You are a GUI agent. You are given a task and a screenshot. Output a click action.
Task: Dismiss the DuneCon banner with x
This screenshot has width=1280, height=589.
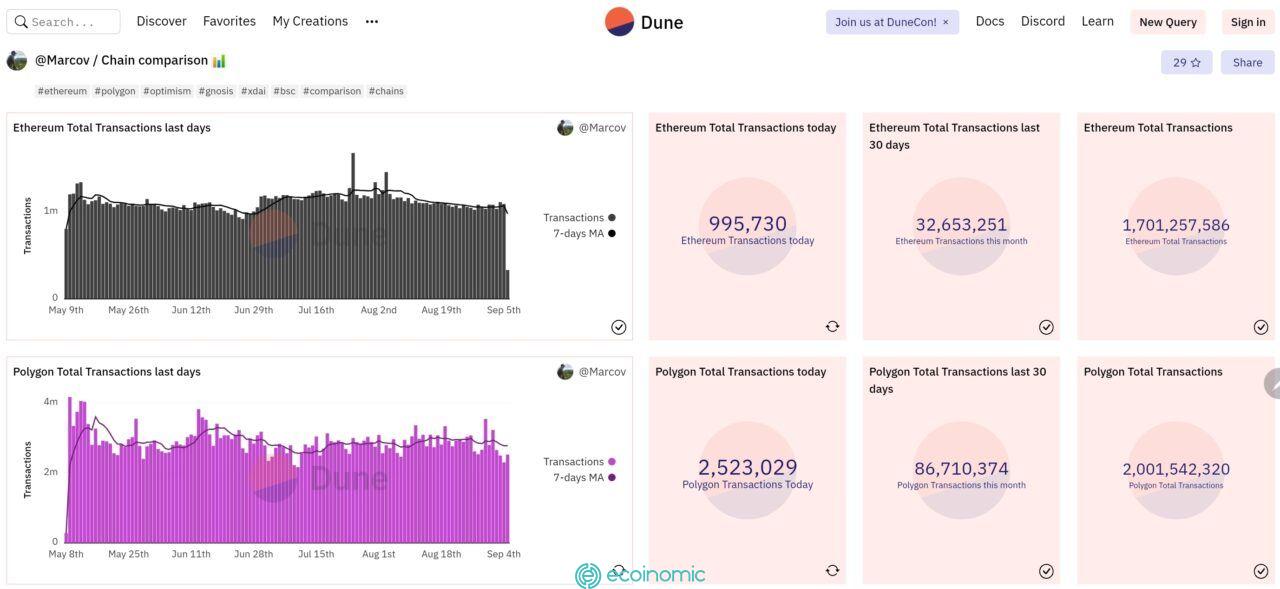pos(945,22)
